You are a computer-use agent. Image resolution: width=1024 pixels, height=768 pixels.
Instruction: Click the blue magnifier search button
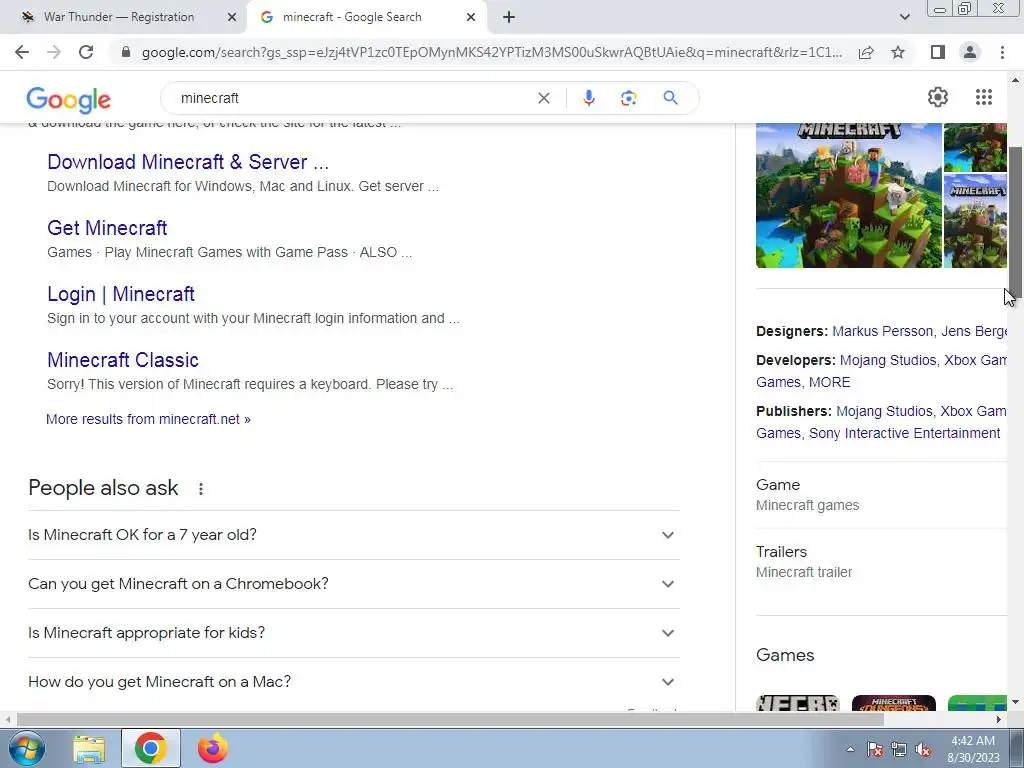[x=670, y=98]
